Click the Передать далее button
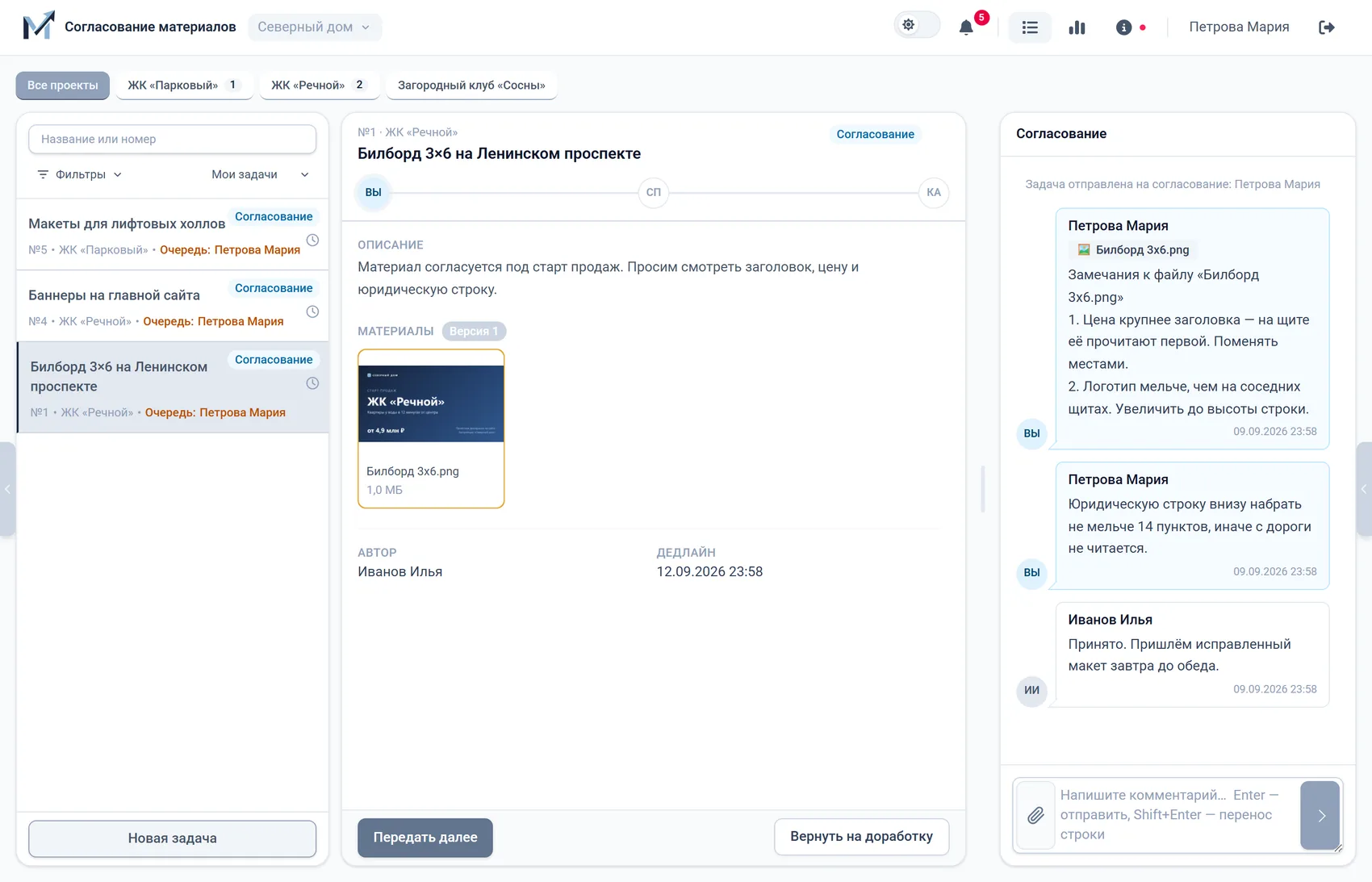This screenshot has width=1372, height=882. pyautogui.click(x=425, y=838)
